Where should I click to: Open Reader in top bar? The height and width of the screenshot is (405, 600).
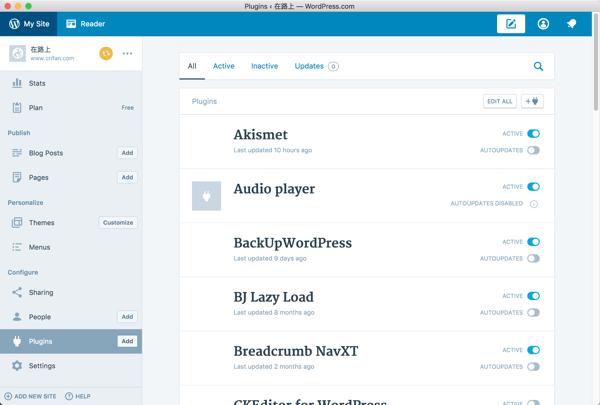[85, 24]
